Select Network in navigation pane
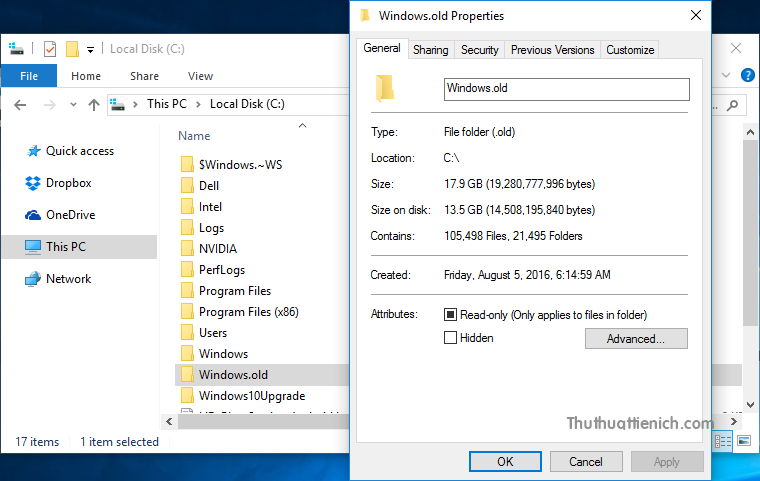This screenshot has width=760, height=481. (x=58, y=279)
